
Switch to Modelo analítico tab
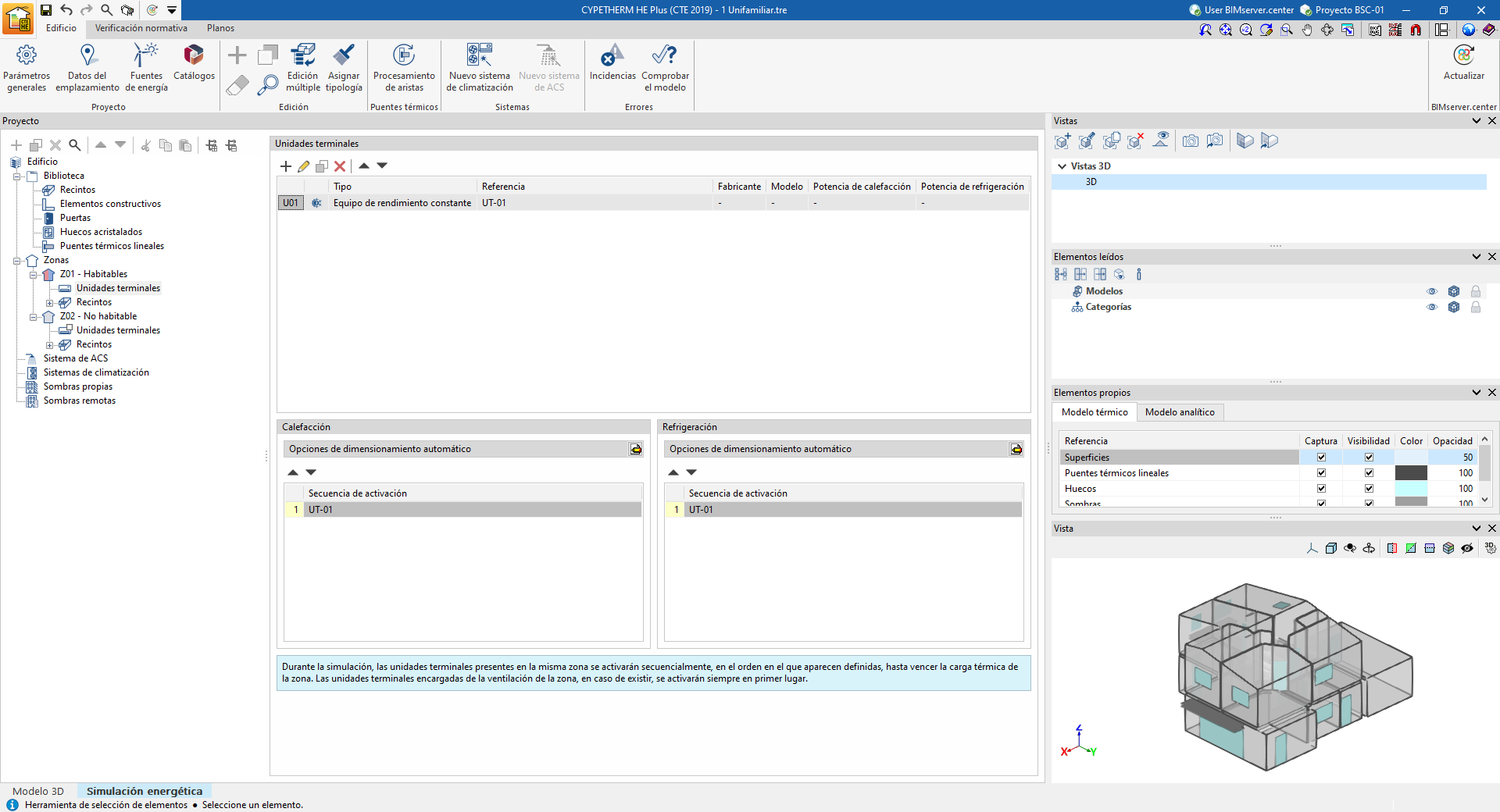(x=1179, y=412)
